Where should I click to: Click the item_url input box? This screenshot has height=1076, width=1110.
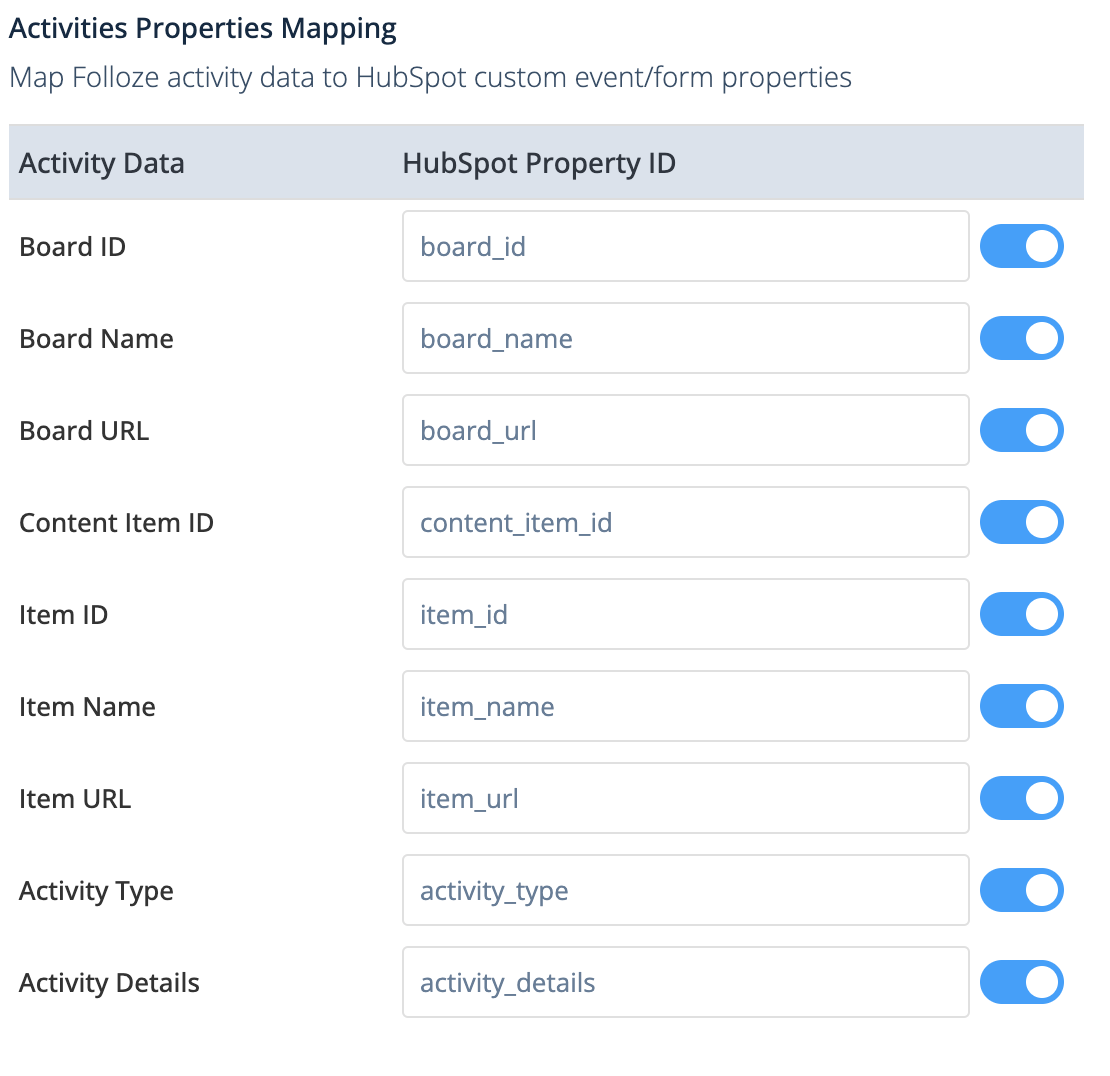tap(685, 798)
